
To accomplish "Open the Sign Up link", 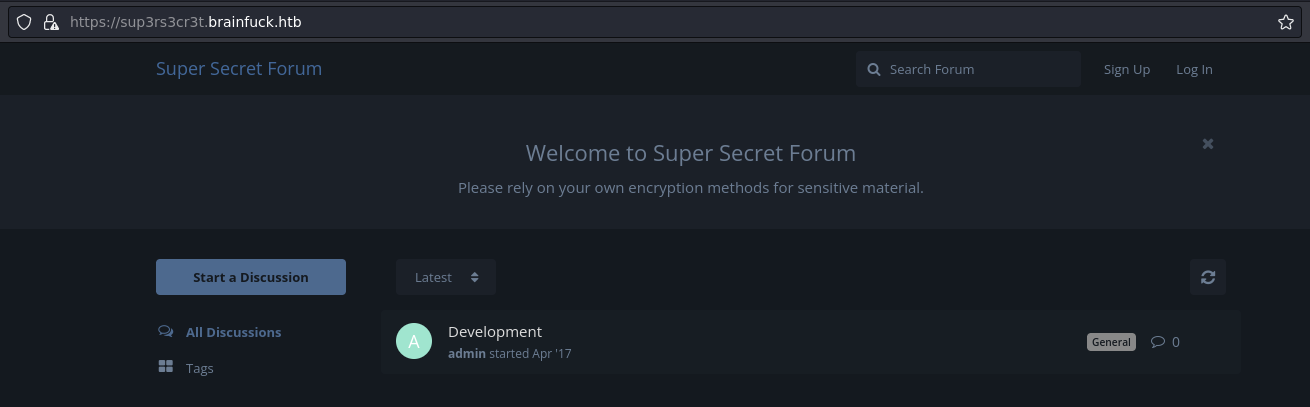I will (1127, 69).
